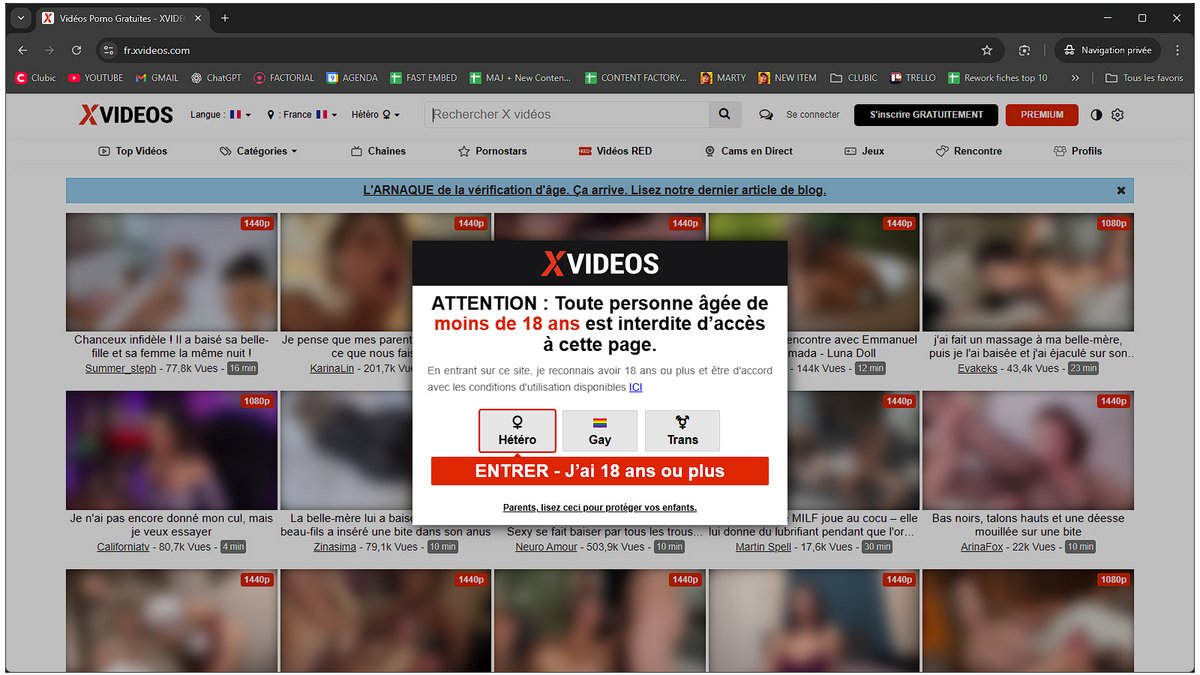The height and width of the screenshot is (675, 1200).
Task: Select the Gay option in the dialog
Action: tap(600, 430)
